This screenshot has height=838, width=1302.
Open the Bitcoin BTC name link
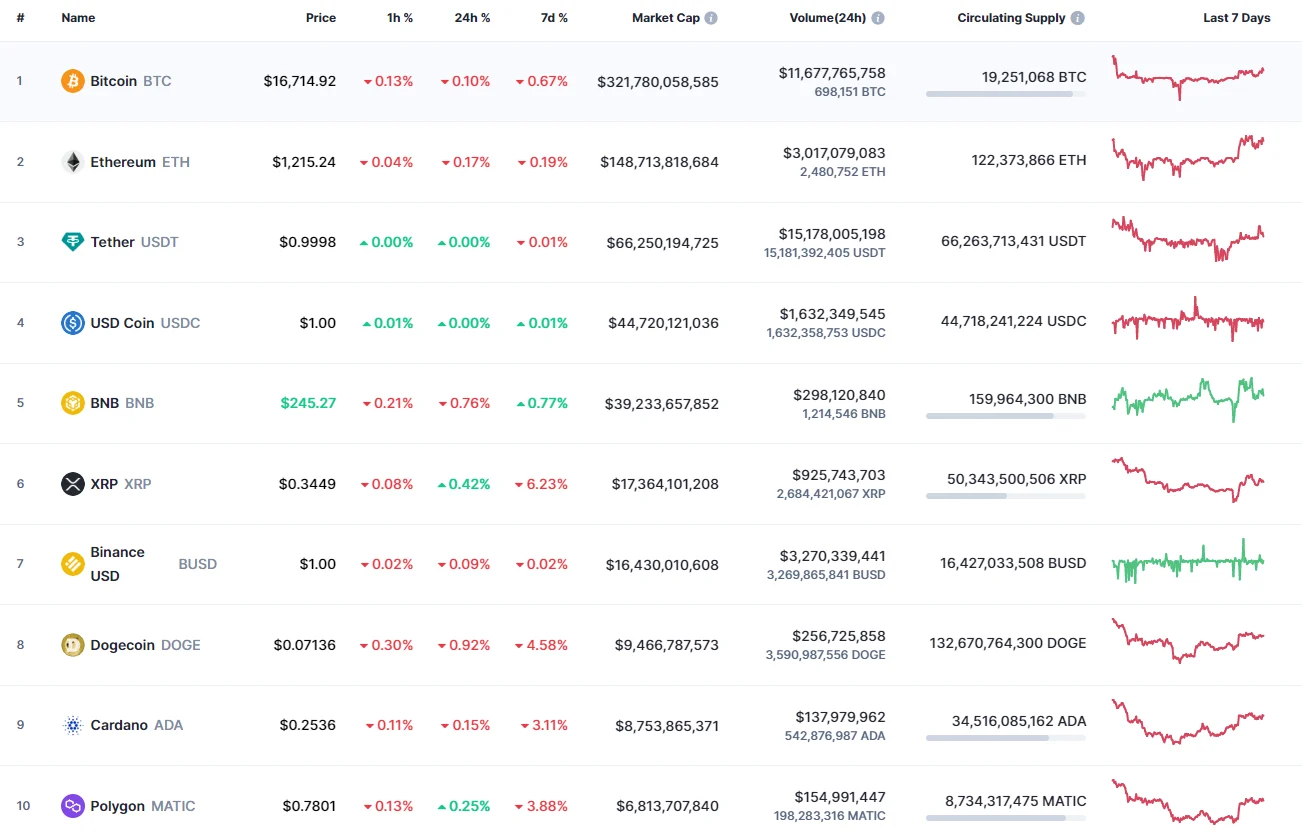coord(113,81)
